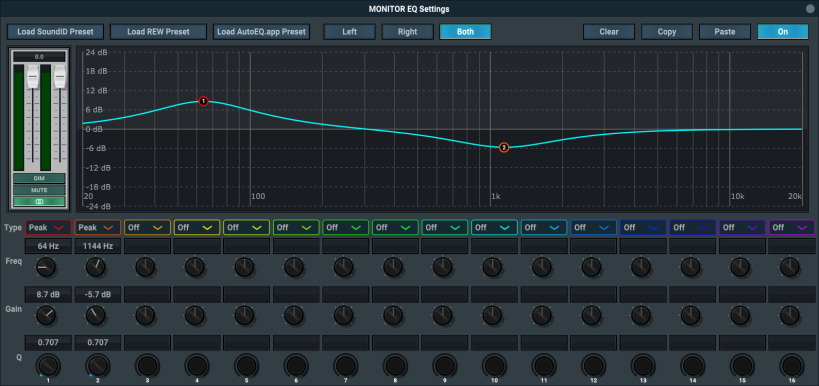Open band 2 Peak type dropdown

coord(98,227)
